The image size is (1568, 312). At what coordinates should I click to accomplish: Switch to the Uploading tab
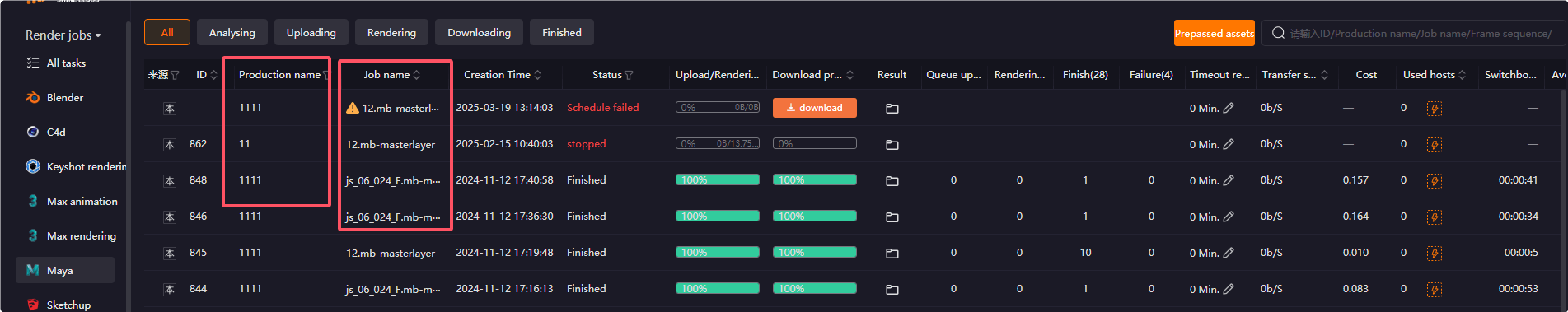[311, 32]
